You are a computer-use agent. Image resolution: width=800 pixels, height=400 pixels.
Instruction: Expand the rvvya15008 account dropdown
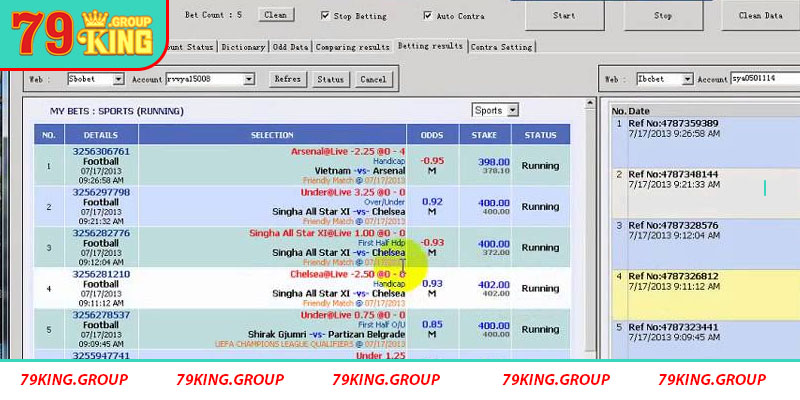coord(249,79)
